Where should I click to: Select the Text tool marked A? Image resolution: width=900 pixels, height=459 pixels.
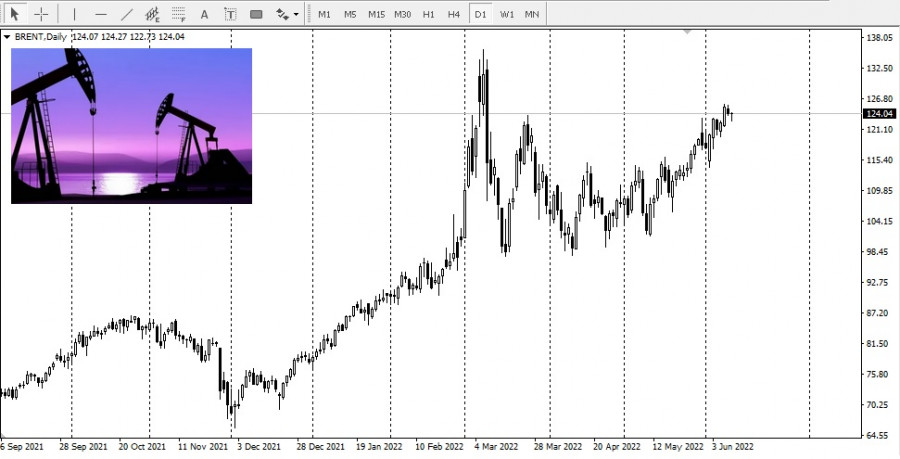pyautogui.click(x=204, y=14)
